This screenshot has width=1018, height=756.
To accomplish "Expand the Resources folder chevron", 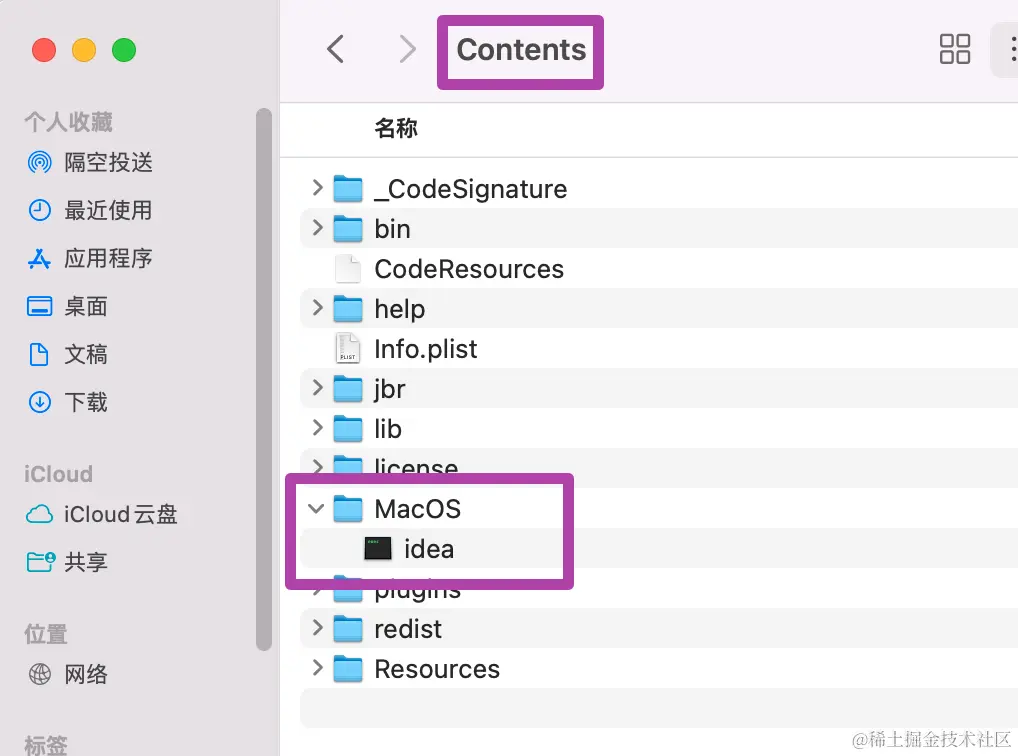I will tap(317, 668).
